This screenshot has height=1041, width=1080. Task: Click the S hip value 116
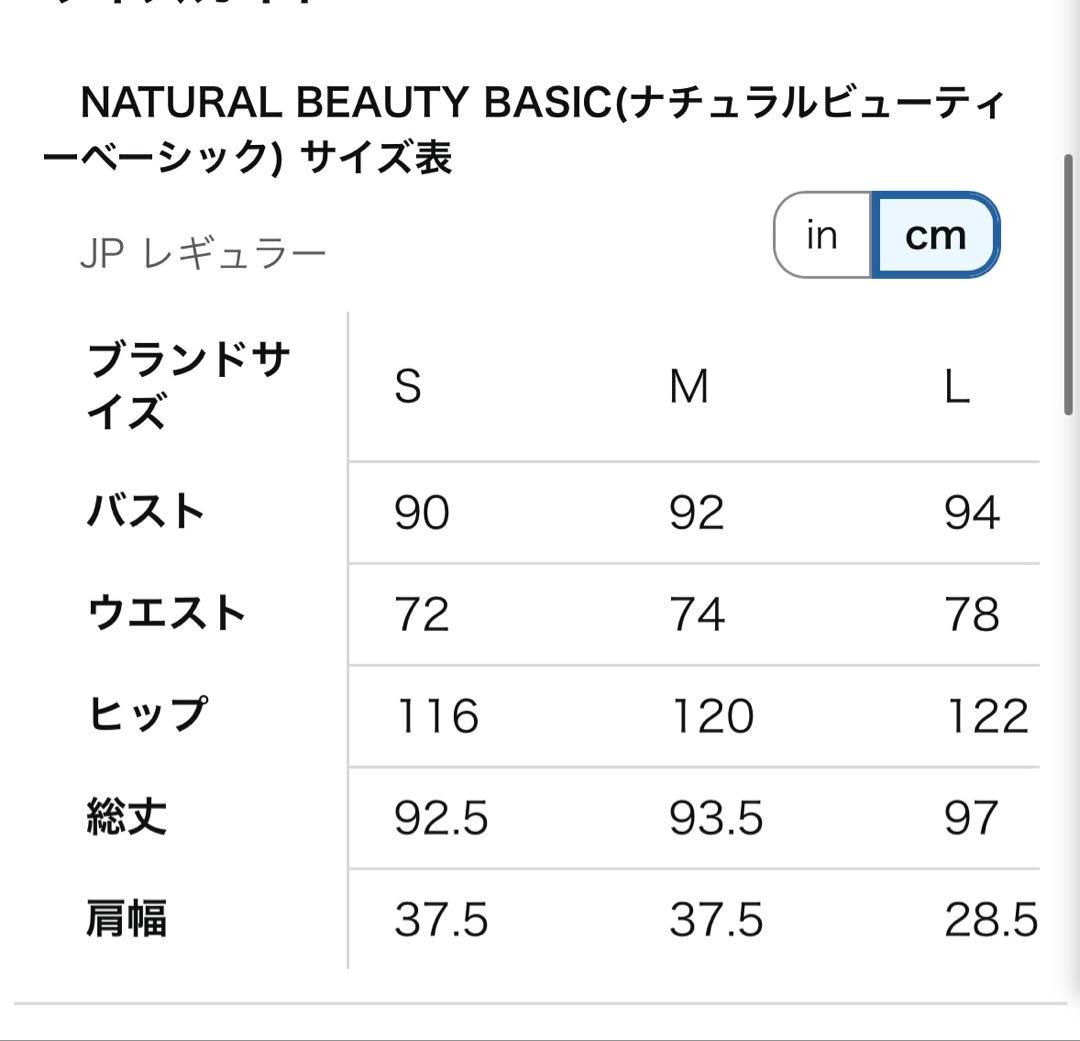pyautogui.click(x=437, y=716)
